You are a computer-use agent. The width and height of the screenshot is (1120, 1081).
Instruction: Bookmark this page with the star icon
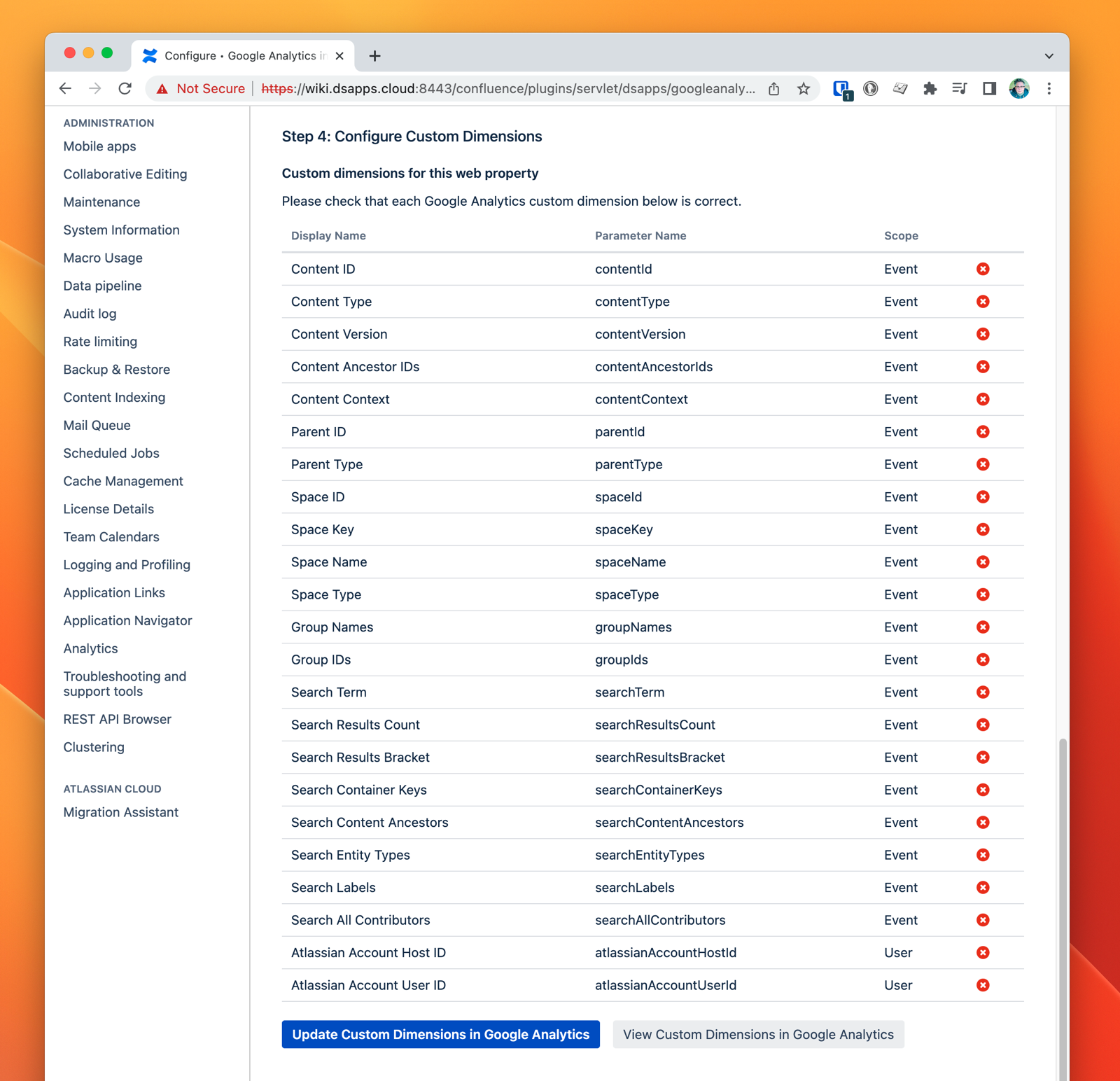[804, 89]
